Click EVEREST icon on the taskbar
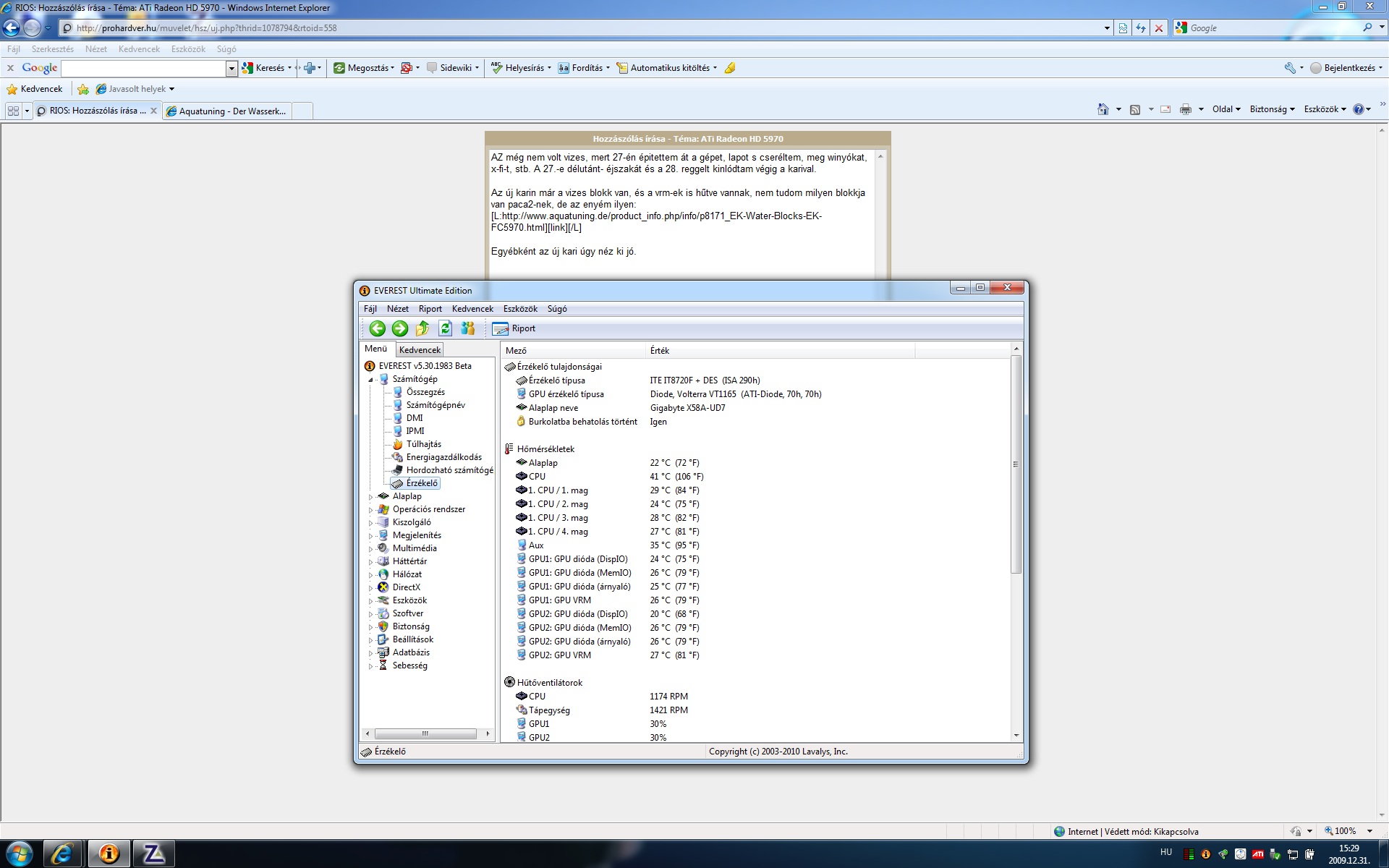The height and width of the screenshot is (868, 1389). tap(109, 854)
